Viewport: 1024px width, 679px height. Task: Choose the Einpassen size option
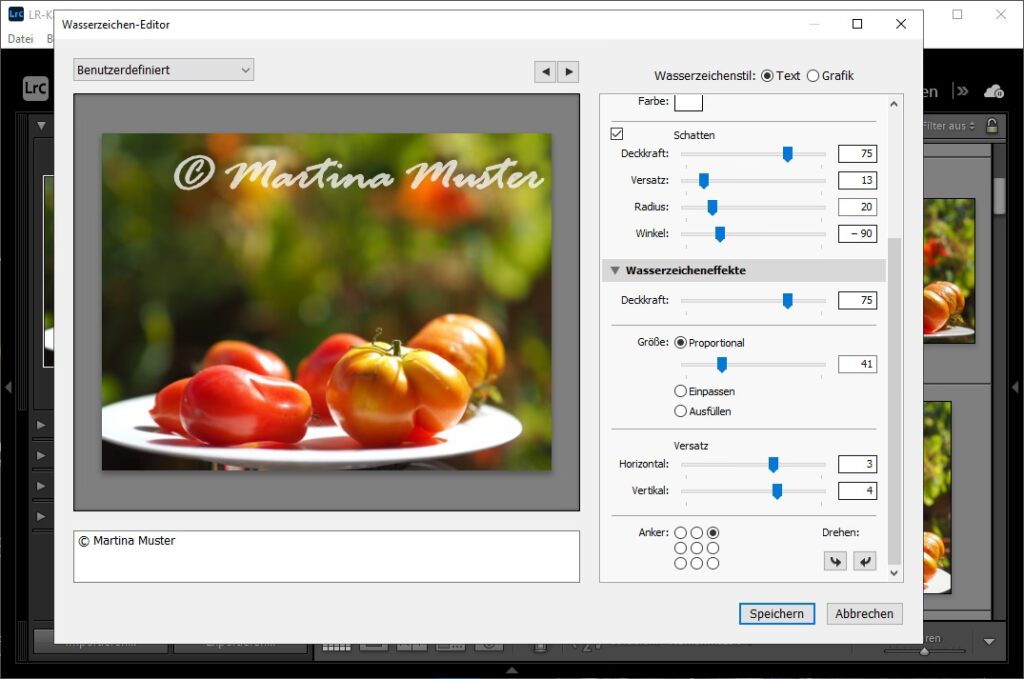tap(681, 391)
